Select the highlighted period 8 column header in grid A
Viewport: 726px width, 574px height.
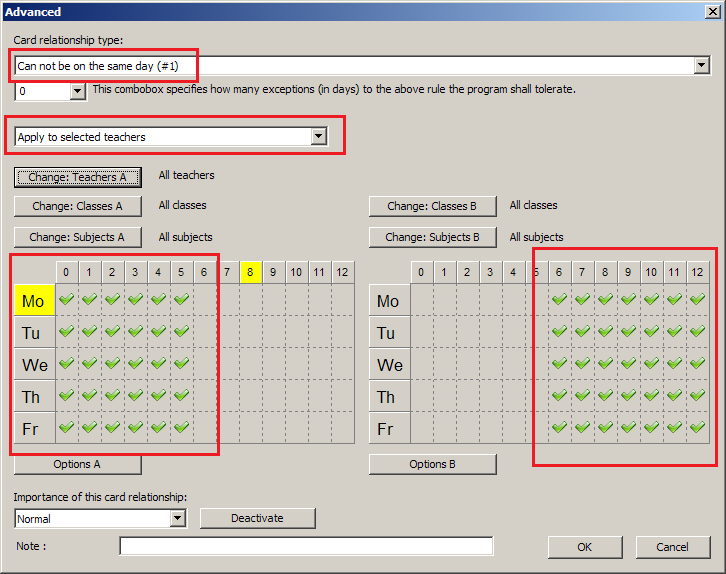coord(250,272)
